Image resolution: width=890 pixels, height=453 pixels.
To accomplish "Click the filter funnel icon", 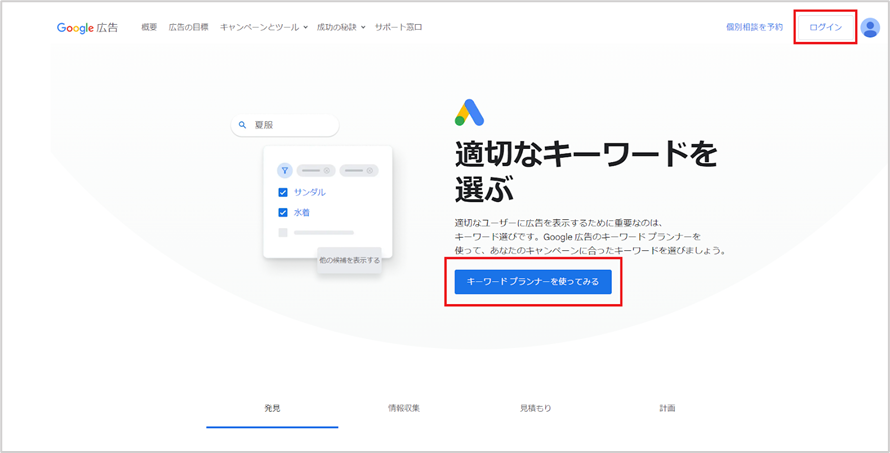I will (x=285, y=170).
